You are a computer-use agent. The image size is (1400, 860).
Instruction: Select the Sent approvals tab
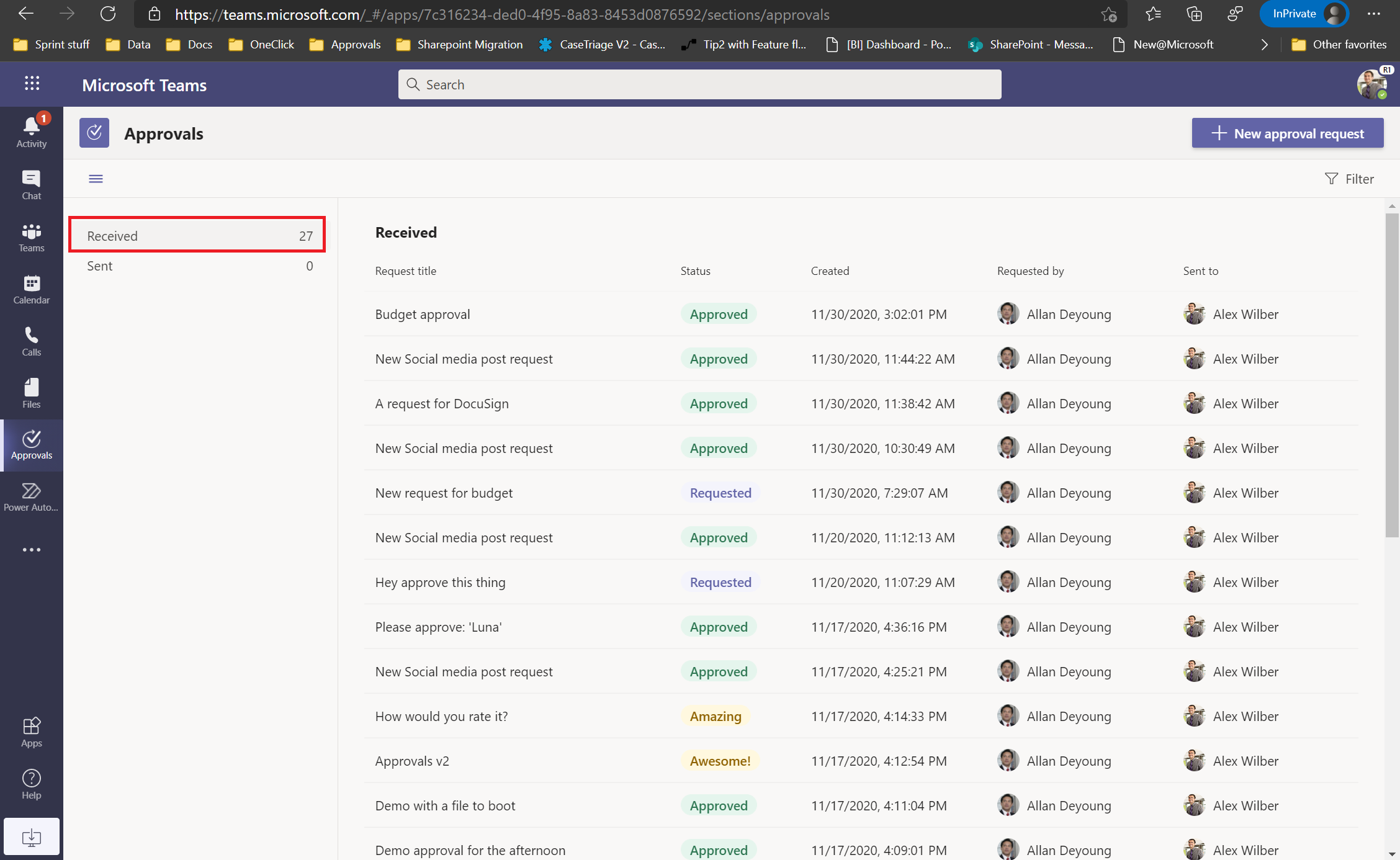point(200,265)
